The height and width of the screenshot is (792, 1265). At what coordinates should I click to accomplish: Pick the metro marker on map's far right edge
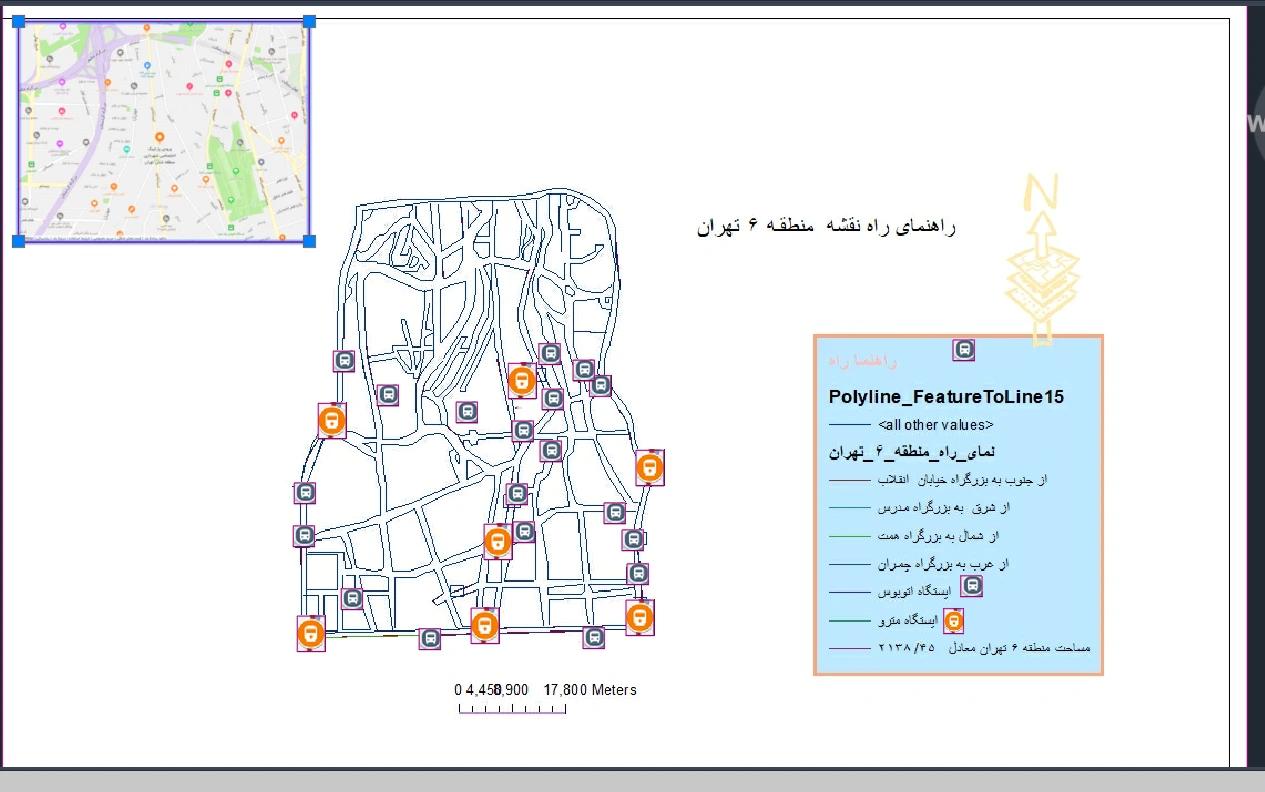pos(649,467)
